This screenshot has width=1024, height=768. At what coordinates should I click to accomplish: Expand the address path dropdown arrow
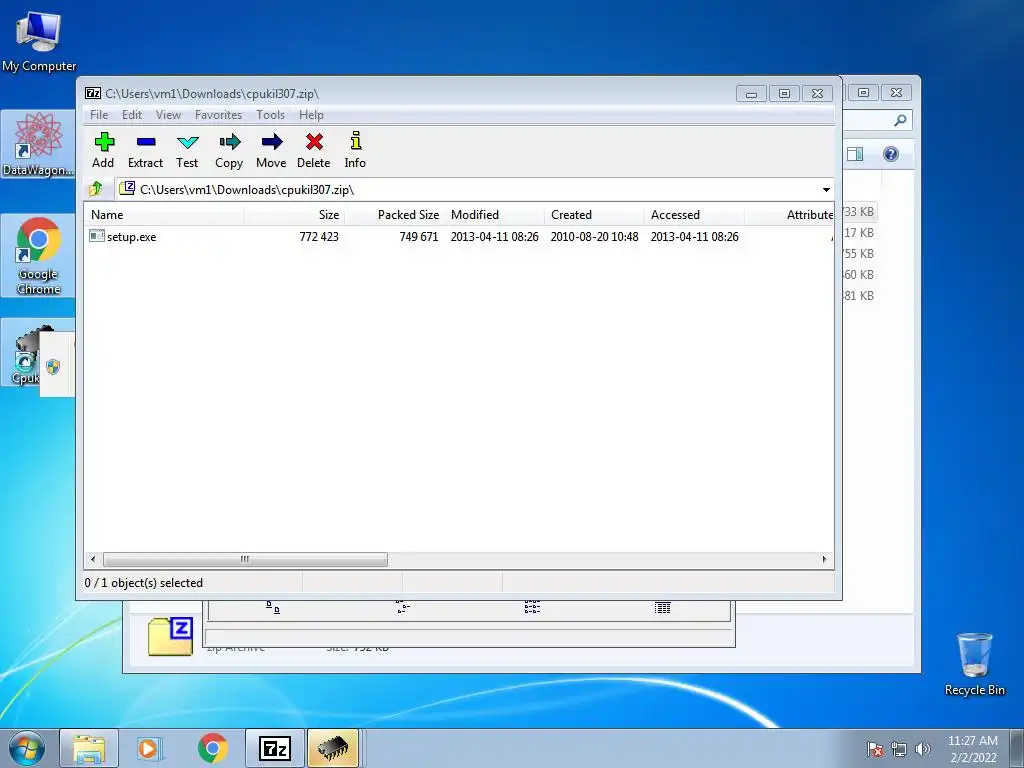click(826, 190)
